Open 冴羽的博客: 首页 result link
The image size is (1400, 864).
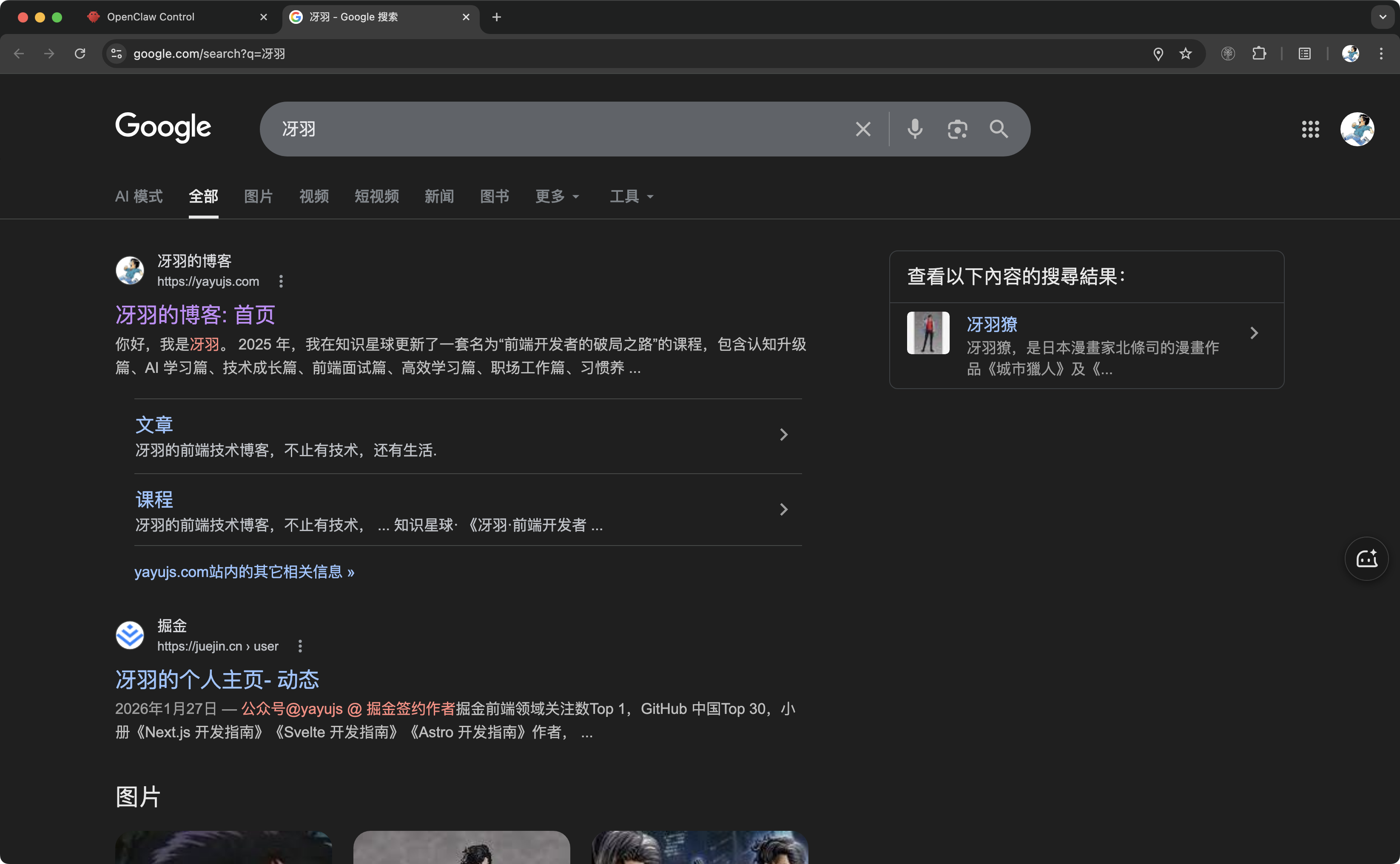(196, 315)
